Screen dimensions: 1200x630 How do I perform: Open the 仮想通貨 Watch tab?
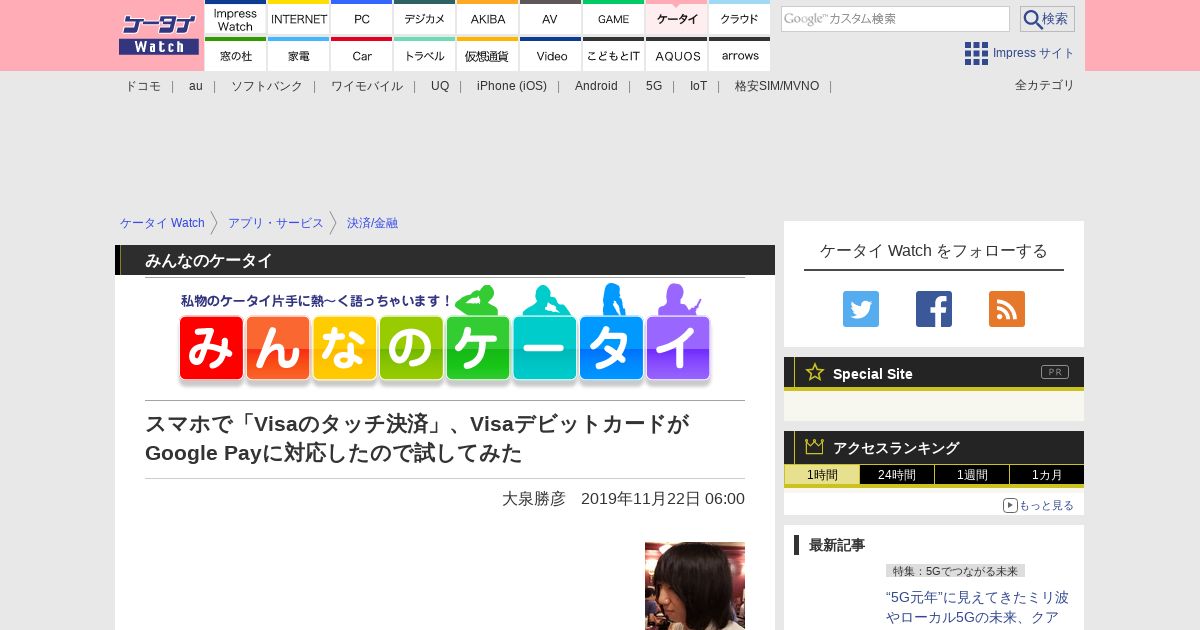[488, 55]
